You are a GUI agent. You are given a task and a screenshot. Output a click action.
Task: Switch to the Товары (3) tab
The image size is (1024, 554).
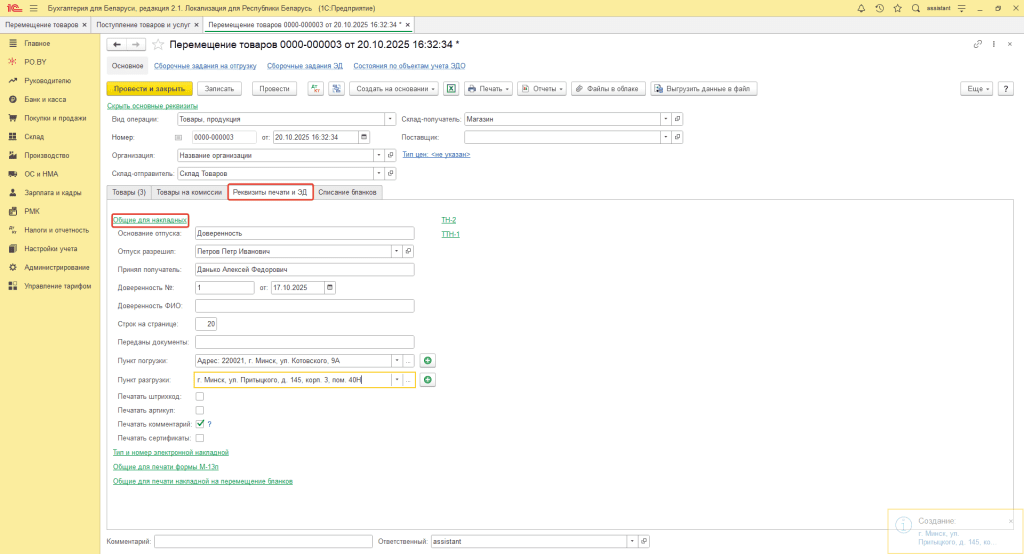128,191
